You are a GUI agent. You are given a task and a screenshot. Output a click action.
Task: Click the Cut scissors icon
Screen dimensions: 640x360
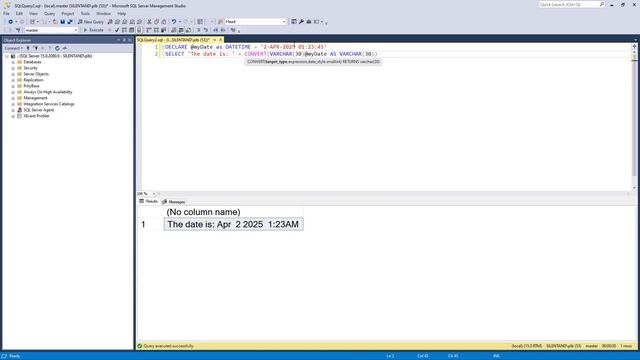[x=149, y=22]
